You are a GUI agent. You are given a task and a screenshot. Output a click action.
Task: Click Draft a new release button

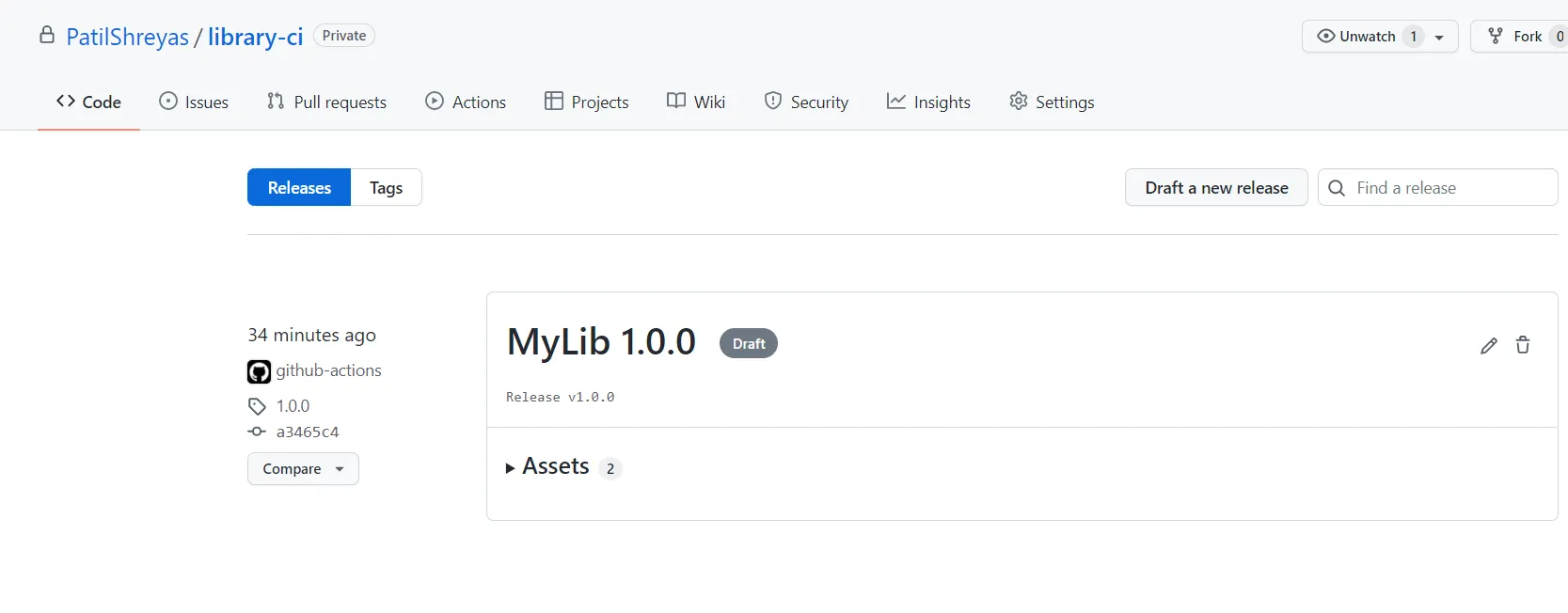pyautogui.click(x=1216, y=188)
